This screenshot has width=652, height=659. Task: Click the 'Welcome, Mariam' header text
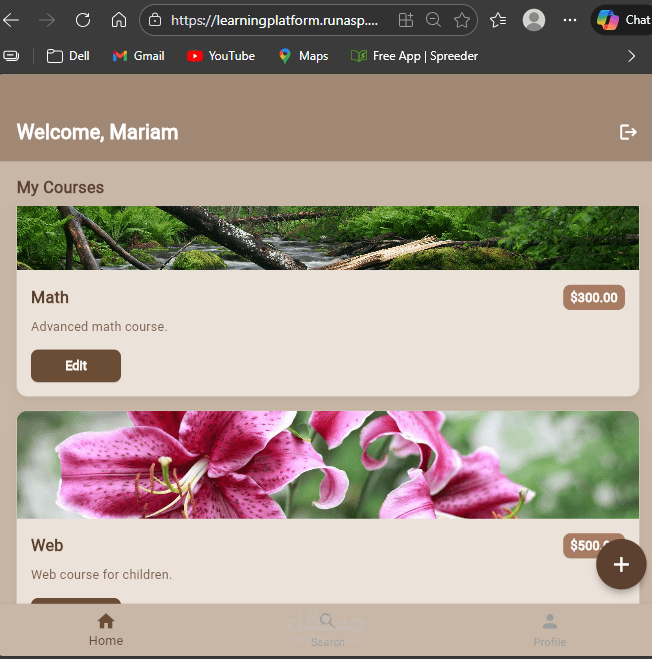[x=98, y=132]
